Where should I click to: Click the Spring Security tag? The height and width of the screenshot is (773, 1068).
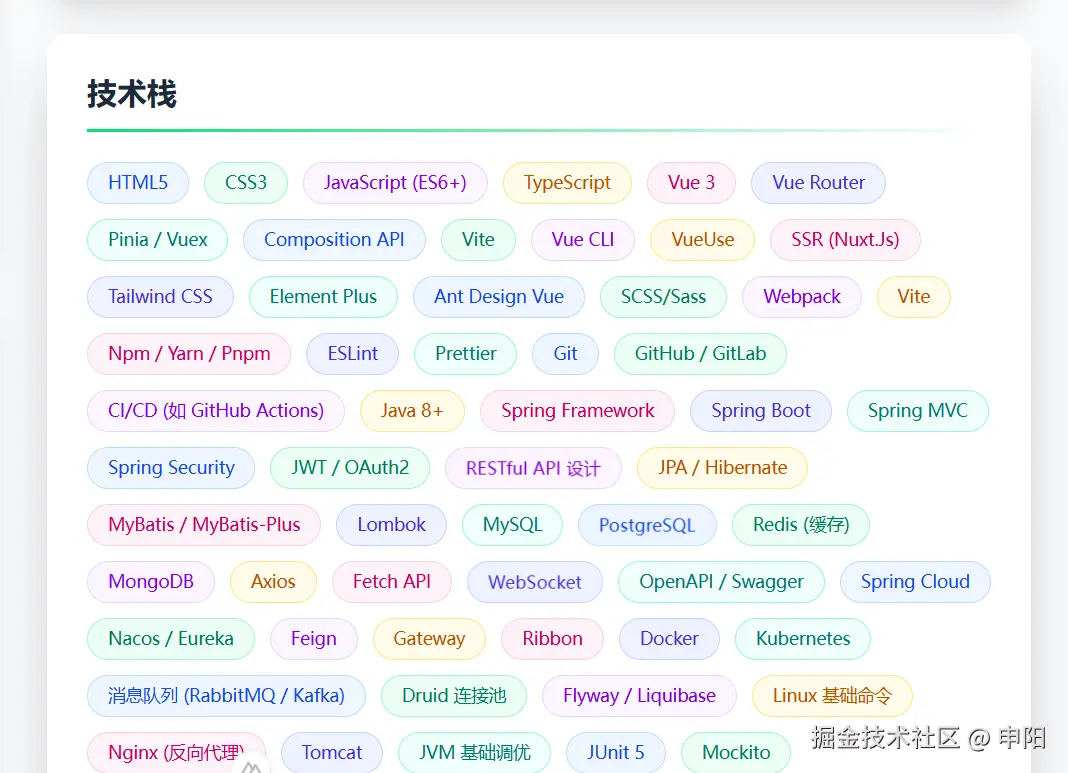(x=171, y=468)
